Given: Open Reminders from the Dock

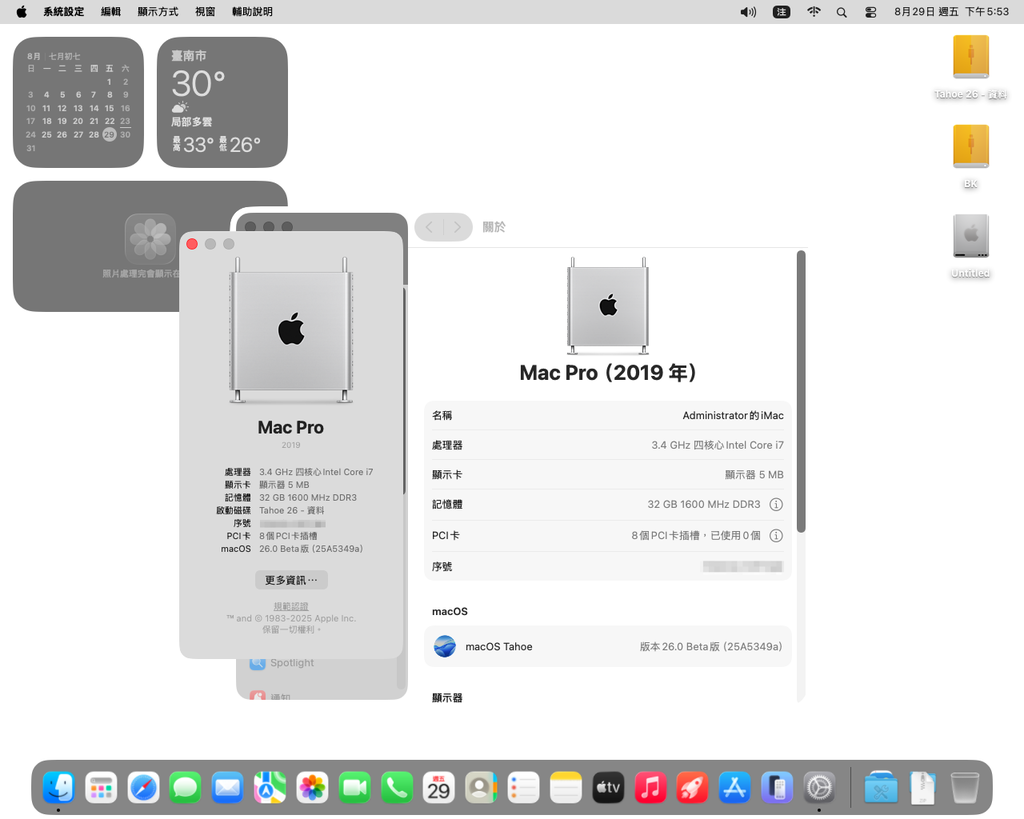Looking at the screenshot, I should click(x=524, y=787).
